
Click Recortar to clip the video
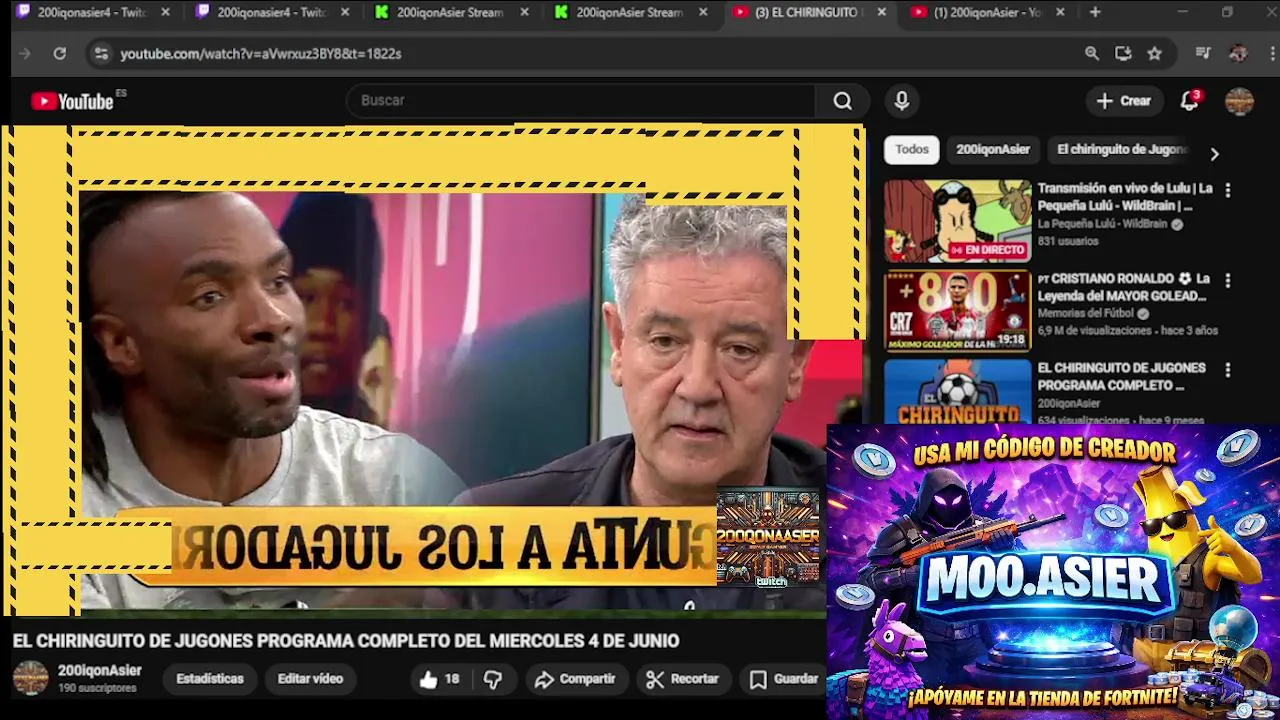point(682,679)
